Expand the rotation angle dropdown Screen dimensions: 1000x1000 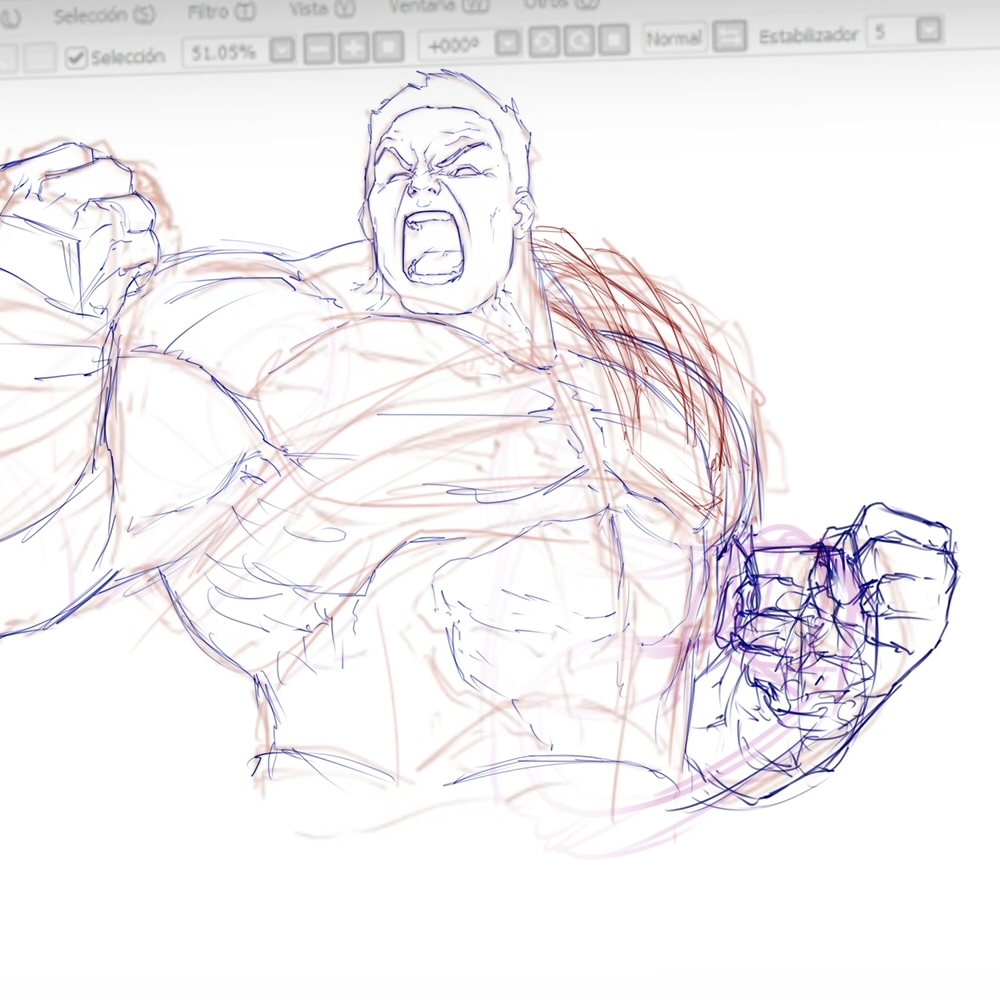[x=508, y=43]
